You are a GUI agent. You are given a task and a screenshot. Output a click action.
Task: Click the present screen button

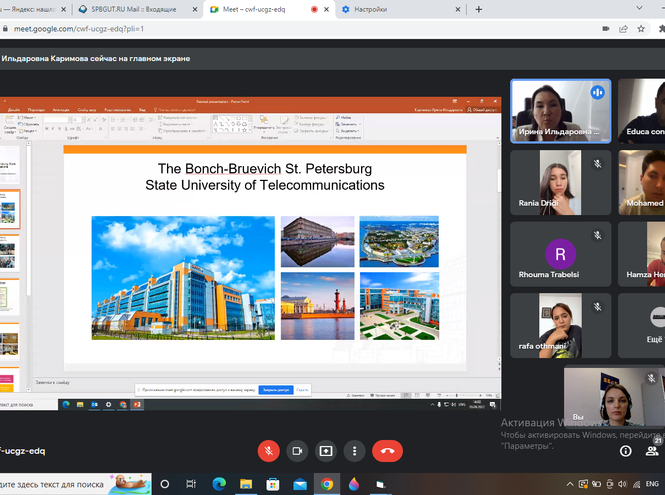coord(326,451)
